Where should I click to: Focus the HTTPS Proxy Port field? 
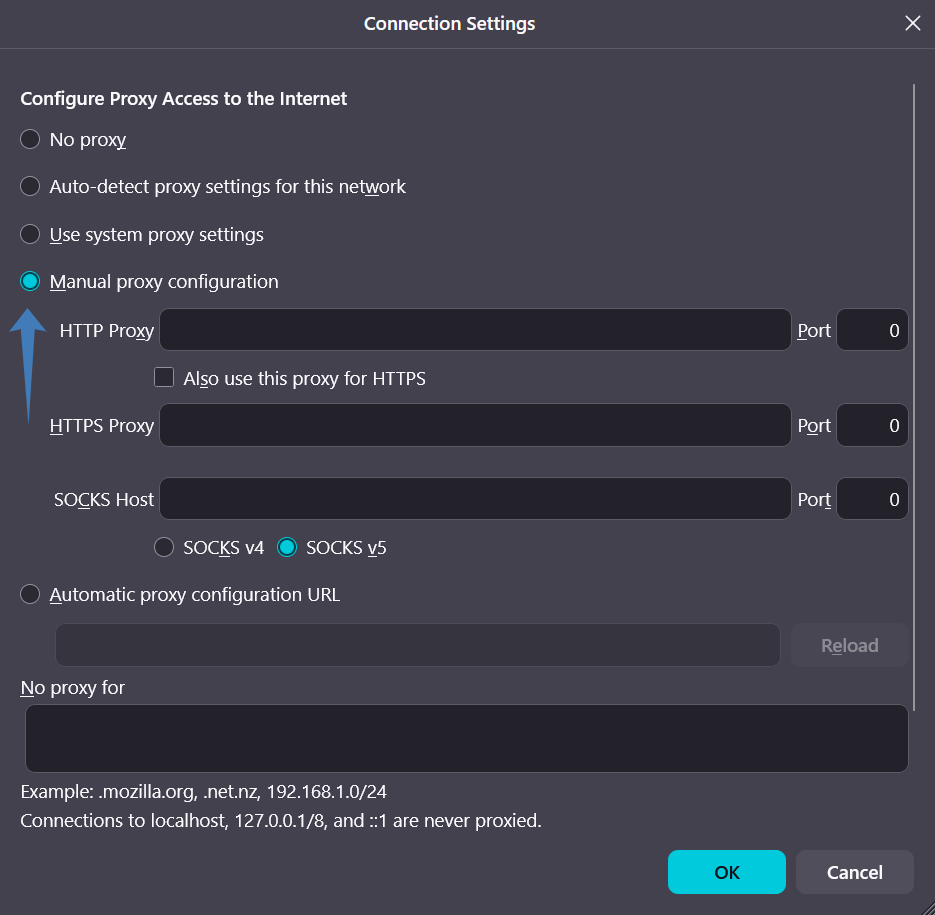click(x=871, y=425)
